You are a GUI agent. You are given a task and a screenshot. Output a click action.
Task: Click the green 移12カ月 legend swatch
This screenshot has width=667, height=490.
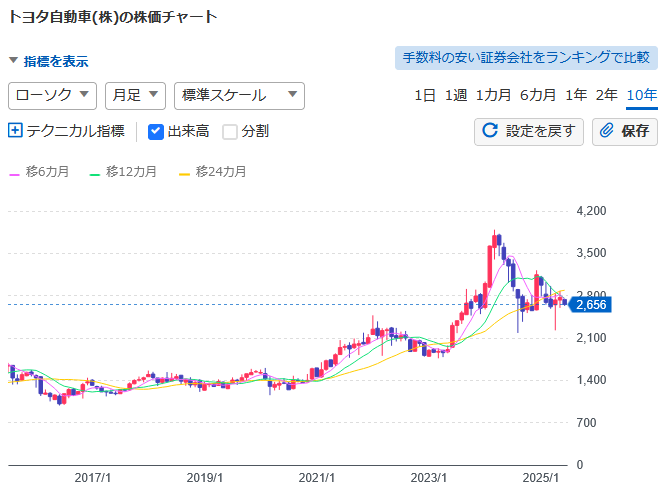coord(94,174)
